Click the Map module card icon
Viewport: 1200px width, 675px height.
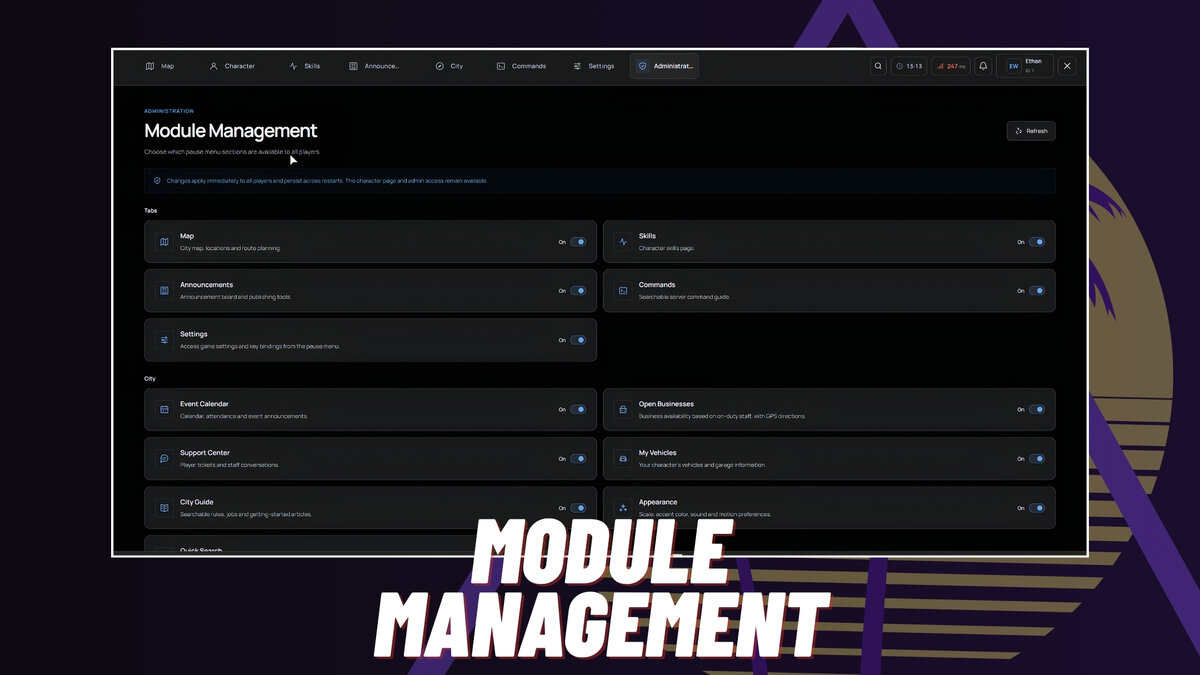pos(164,242)
